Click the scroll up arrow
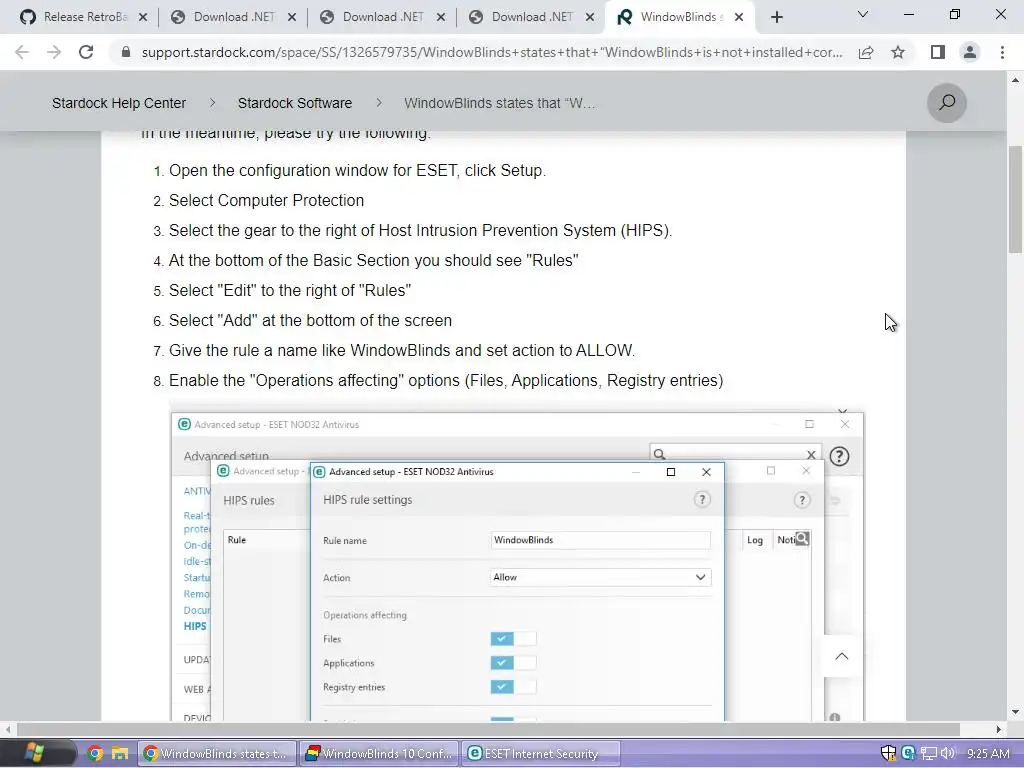This screenshot has height=768, width=1024. tap(1015, 80)
